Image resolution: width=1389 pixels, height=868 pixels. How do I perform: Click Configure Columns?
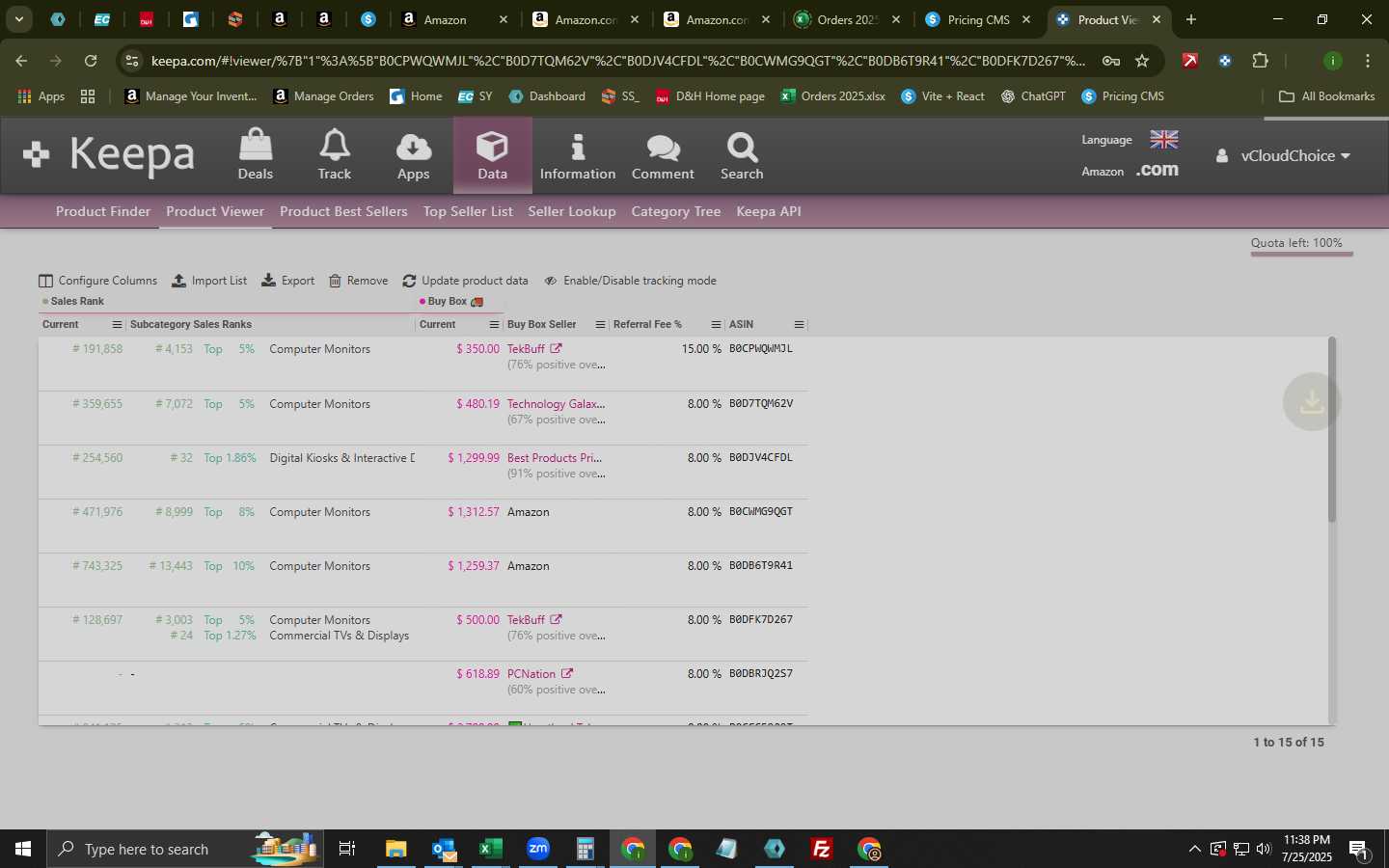click(97, 281)
